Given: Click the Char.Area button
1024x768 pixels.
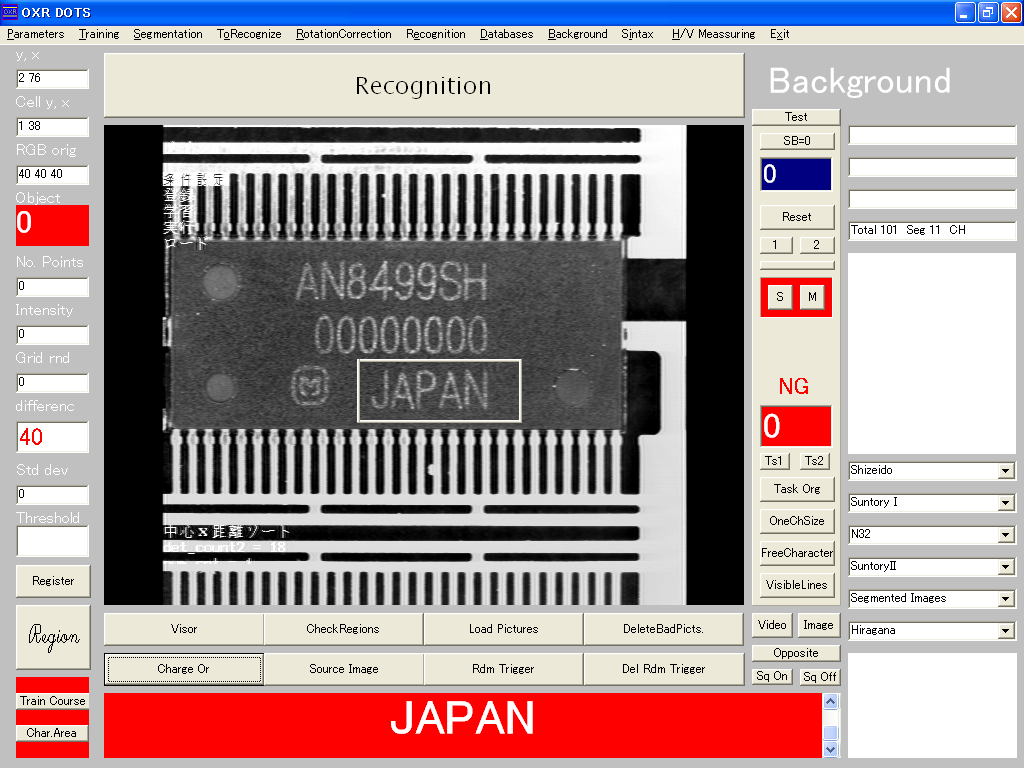Looking at the screenshot, I should click(x=52, y=733).
